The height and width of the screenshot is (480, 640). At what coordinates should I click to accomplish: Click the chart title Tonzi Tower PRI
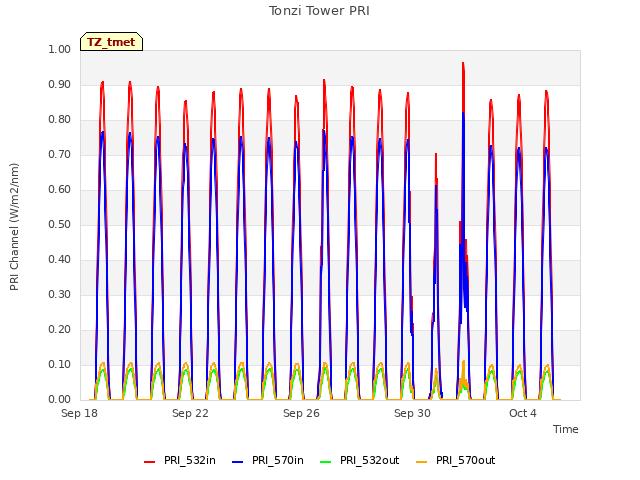click(319, 11)
